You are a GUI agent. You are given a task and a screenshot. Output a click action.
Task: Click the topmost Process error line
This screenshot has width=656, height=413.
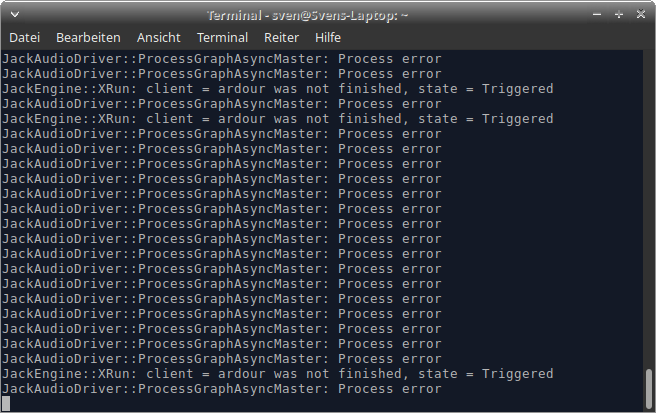(x=221, y=59)
